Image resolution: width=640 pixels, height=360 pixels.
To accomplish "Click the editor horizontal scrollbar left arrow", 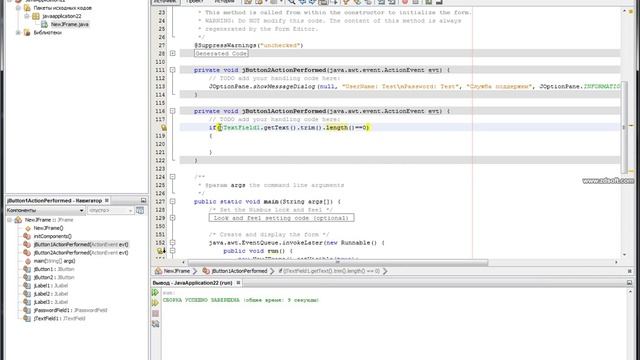I will (183, 262).
